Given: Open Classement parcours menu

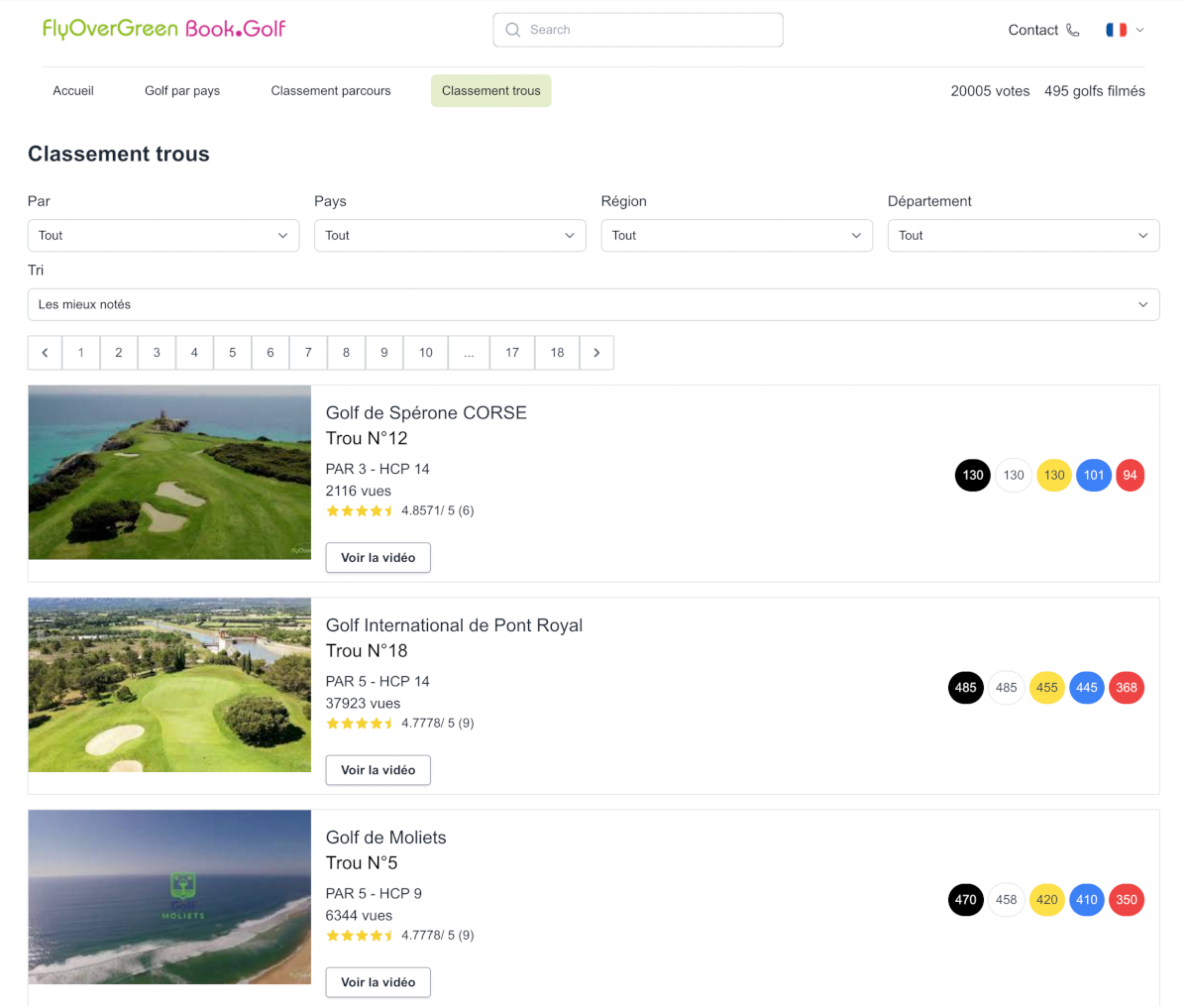Looking at the screenshot, I should [x=331, y=90].
